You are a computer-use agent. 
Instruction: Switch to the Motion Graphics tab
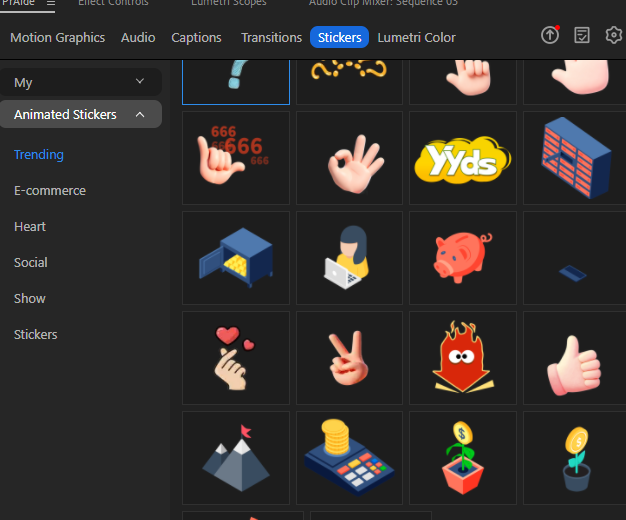[57, 37]
